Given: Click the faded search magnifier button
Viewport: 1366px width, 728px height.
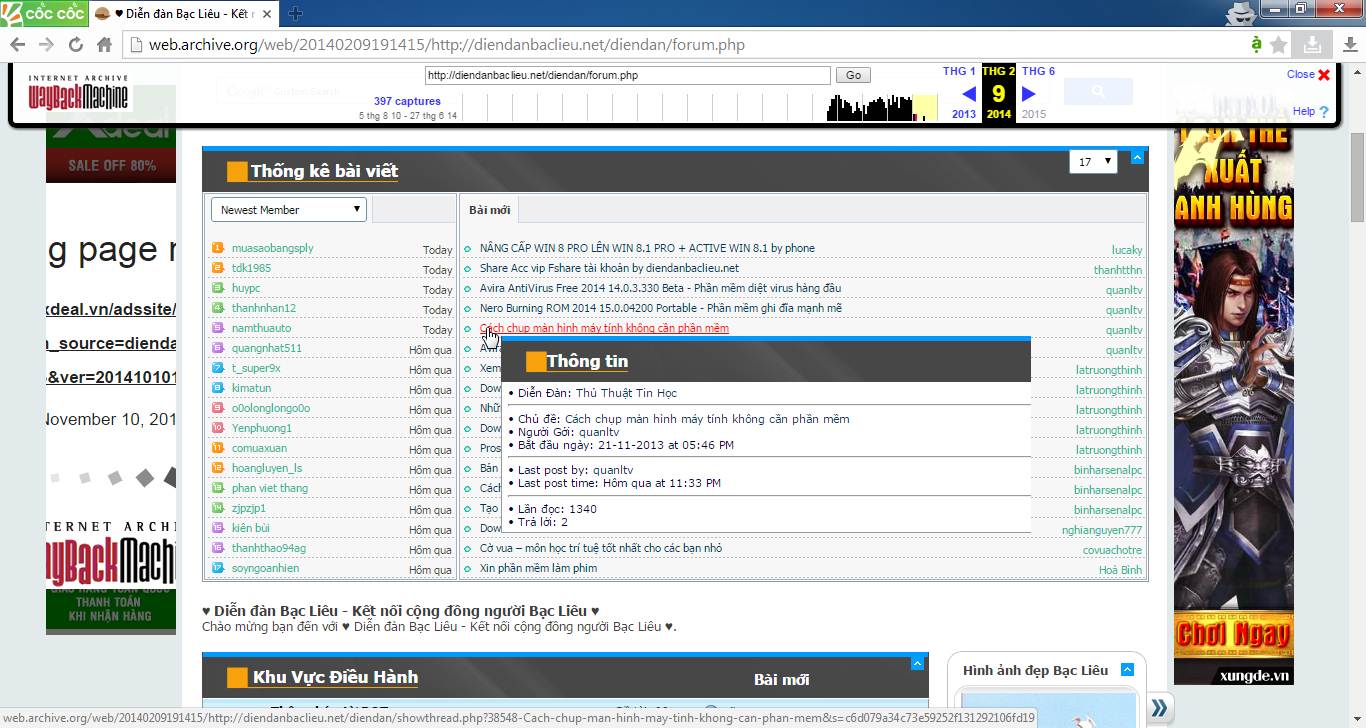Looking at the screenshot, I should (x=1098, y=92).
